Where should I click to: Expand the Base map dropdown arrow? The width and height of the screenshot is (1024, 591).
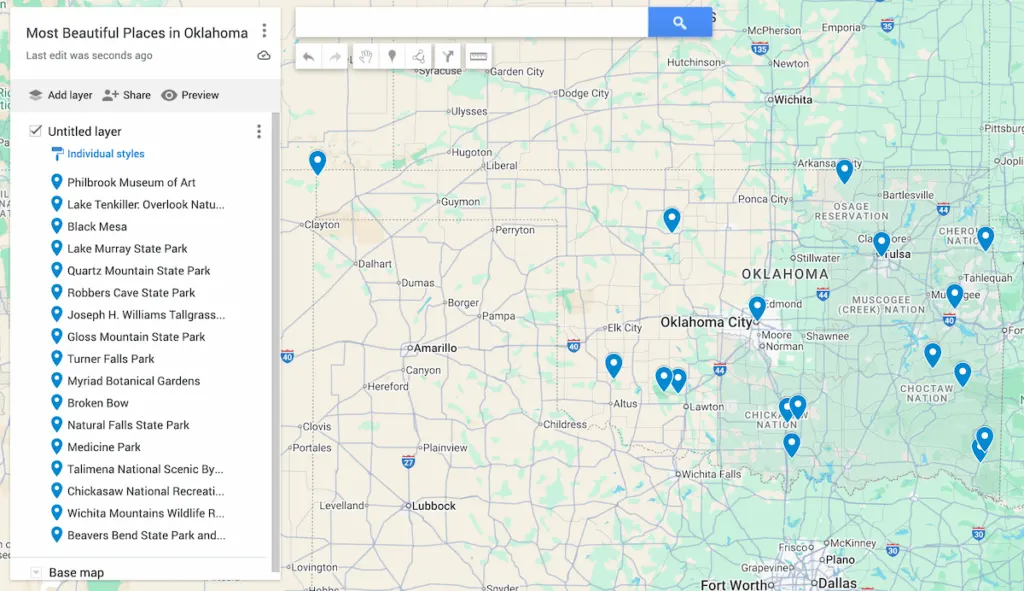[x=36, y=573]
